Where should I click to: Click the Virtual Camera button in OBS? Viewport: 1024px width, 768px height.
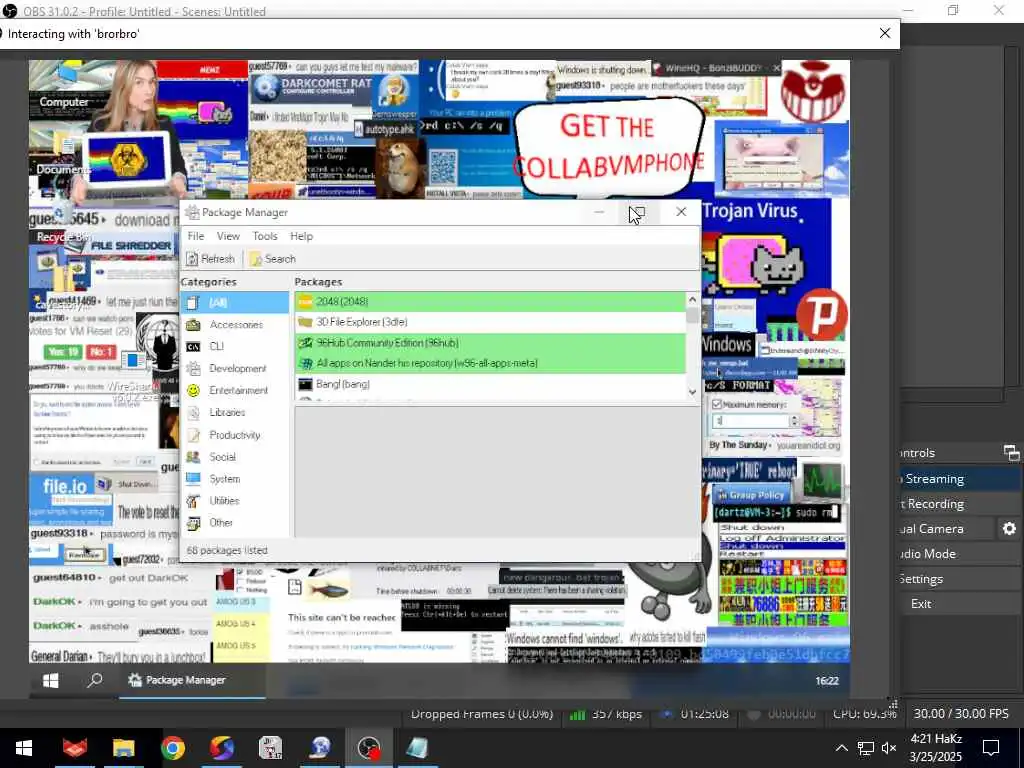pyautogui.click(x=947, y=529)
